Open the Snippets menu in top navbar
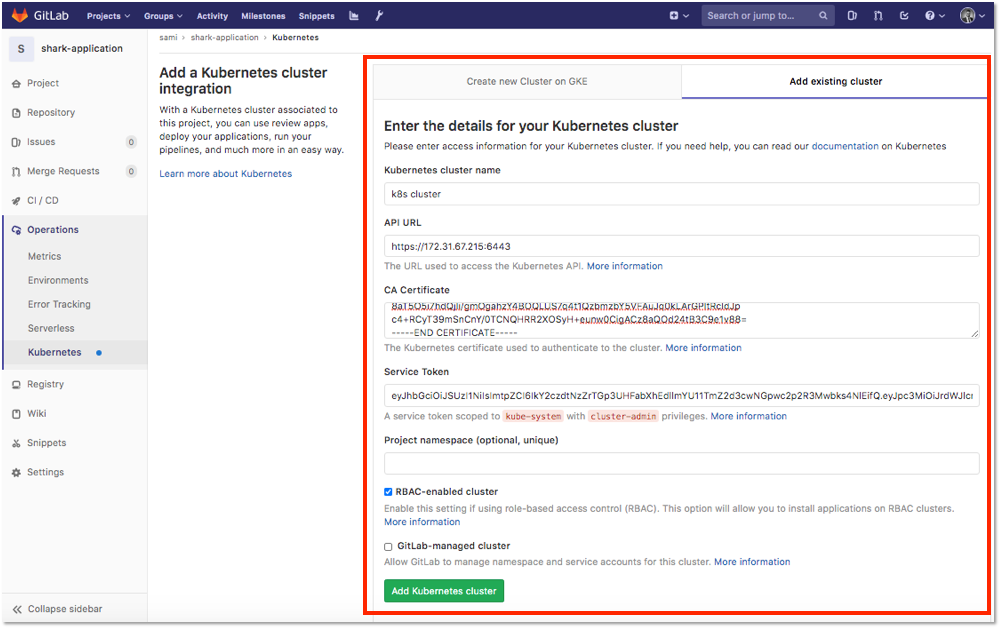Image resolution: width=1001 pixels, height=629 pixels. [317, 16]
